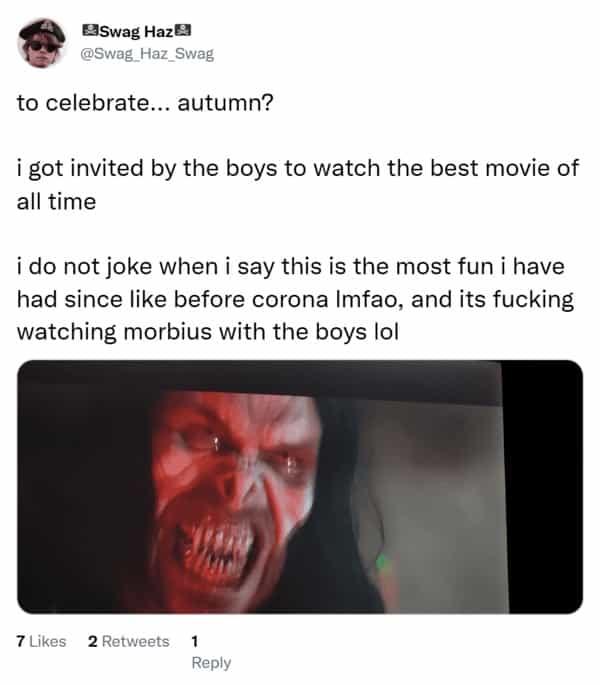Open the Swag Haz display name
600x685 pixels.
click(136, 31)
